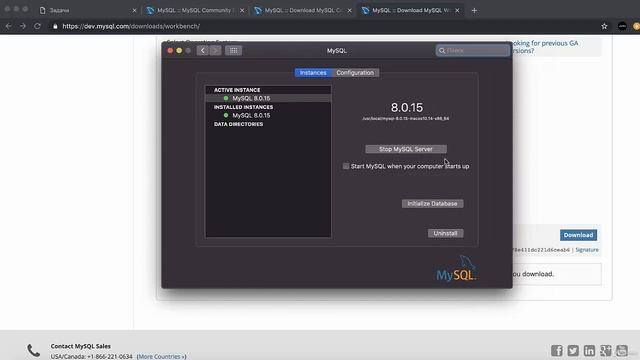The image size is (640, 360).
Task: Click the Initialize Database button
Action: (x=432, y=204)
